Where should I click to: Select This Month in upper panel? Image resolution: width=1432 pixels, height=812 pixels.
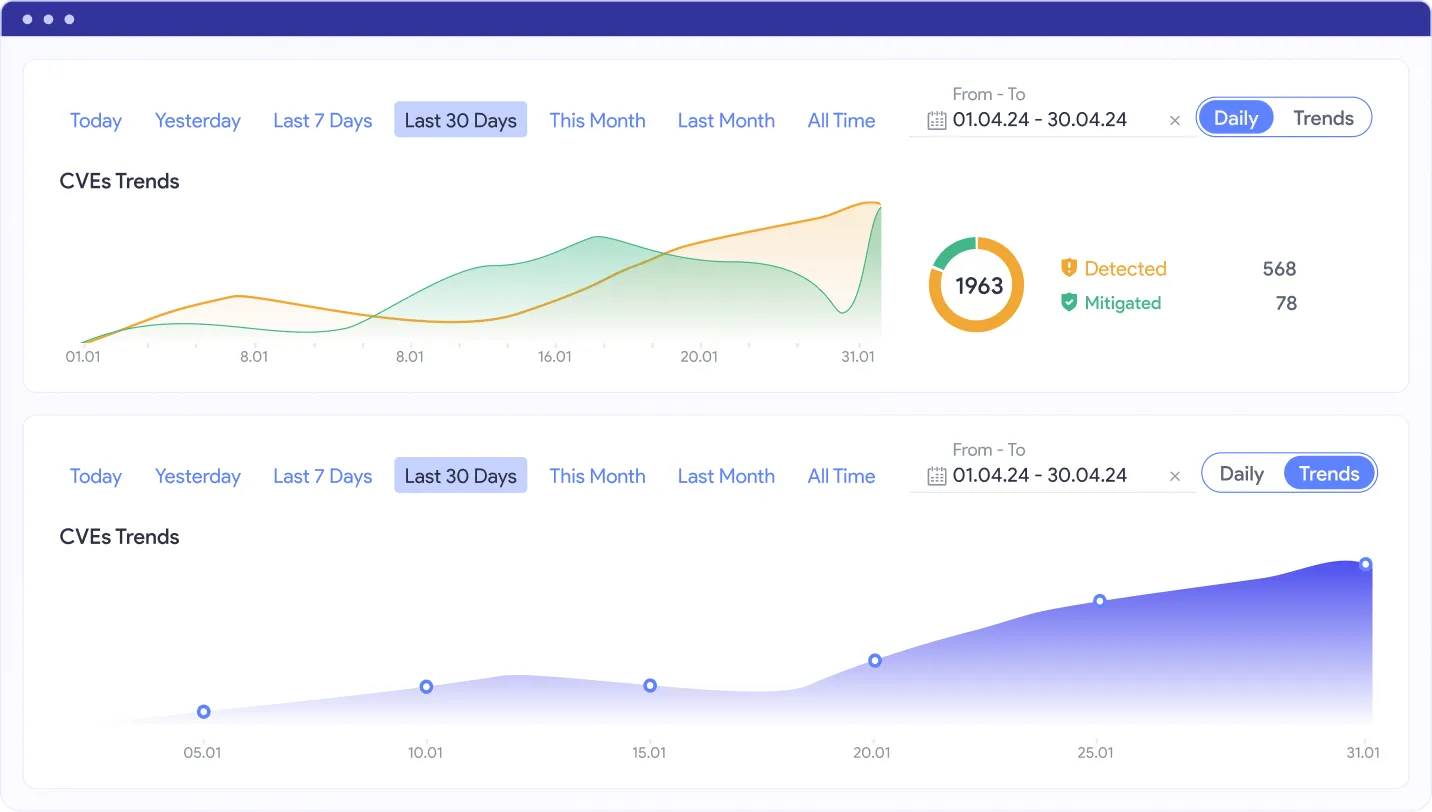tap(598, 121)
